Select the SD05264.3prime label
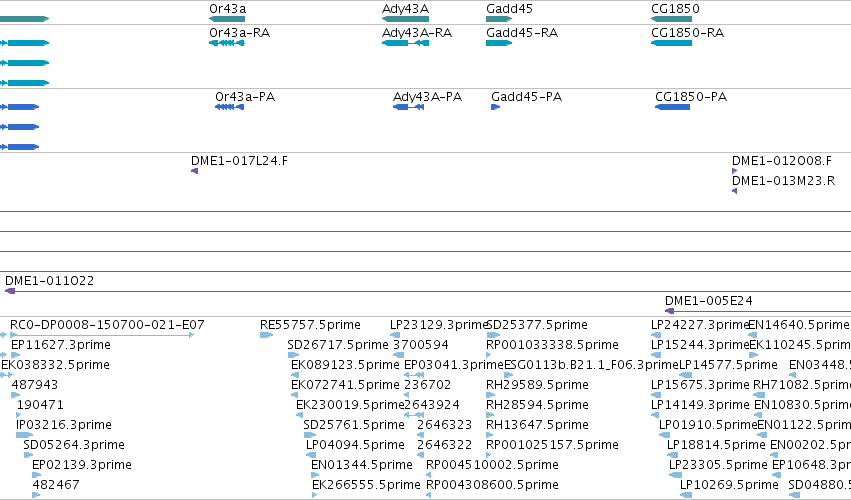The width and height of the screenshot is (851, 500). 74,445
